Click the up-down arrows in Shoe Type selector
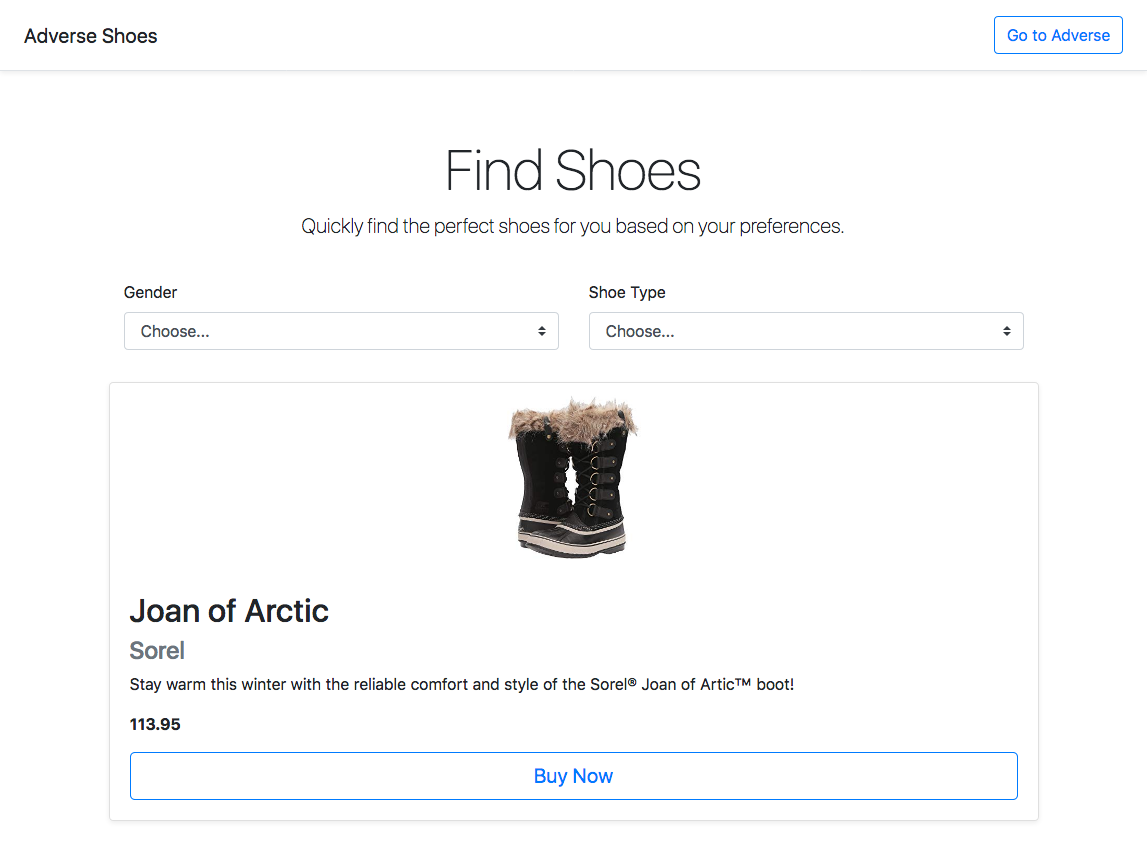Image resolution: width=1147 pixels, height=846 pixels. tap(1007, 331)
